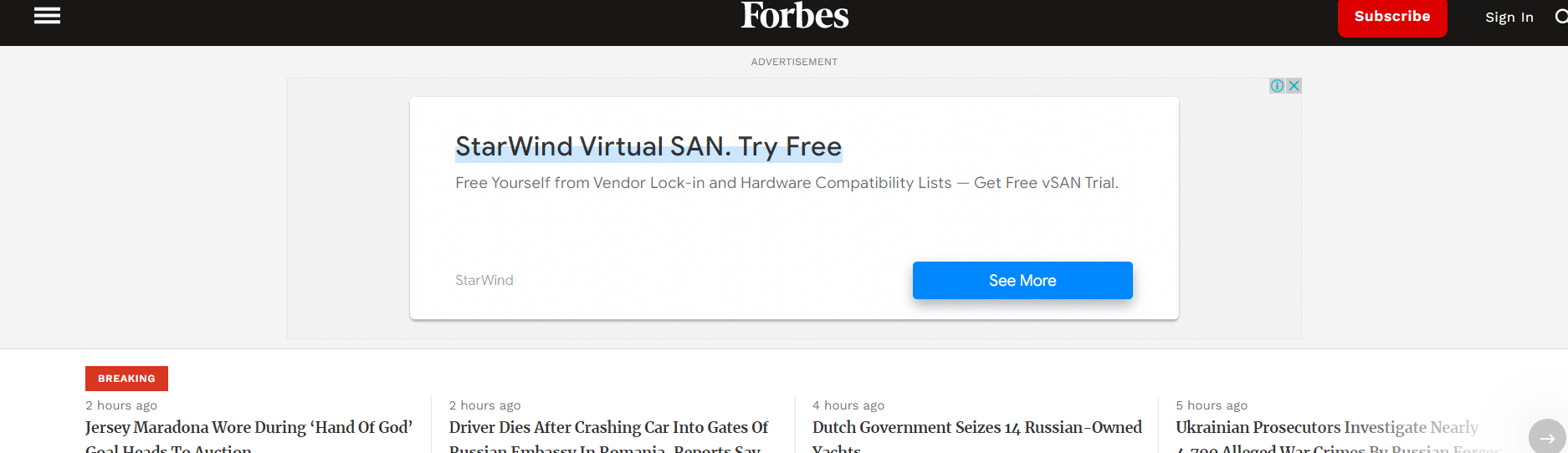The height and width of the screenshot is (453, 1568).
Task: Advance breaking news with arrow button
Action: [1546, 437]
